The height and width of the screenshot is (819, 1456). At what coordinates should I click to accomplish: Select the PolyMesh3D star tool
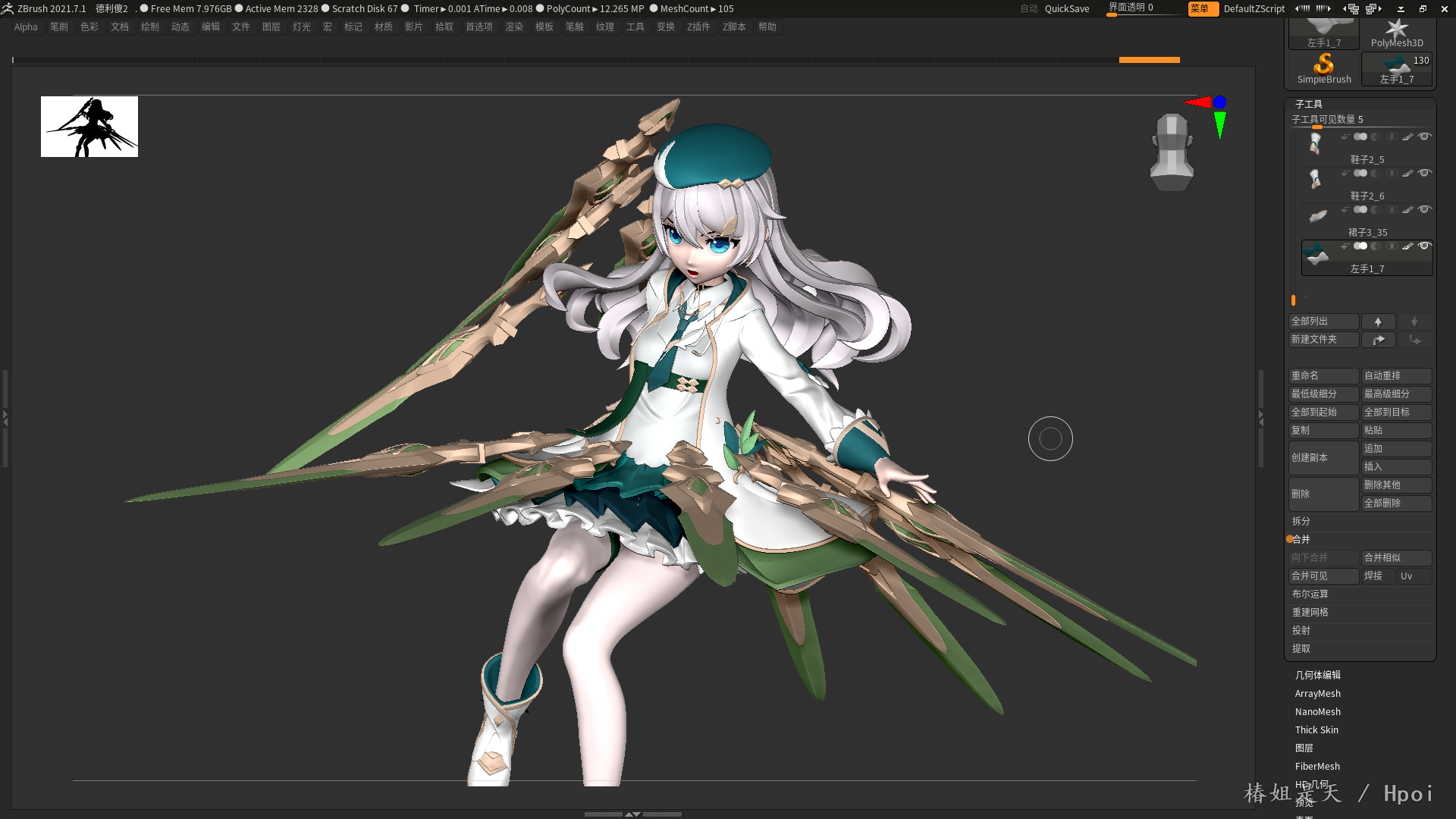(x=1396, y=32)
